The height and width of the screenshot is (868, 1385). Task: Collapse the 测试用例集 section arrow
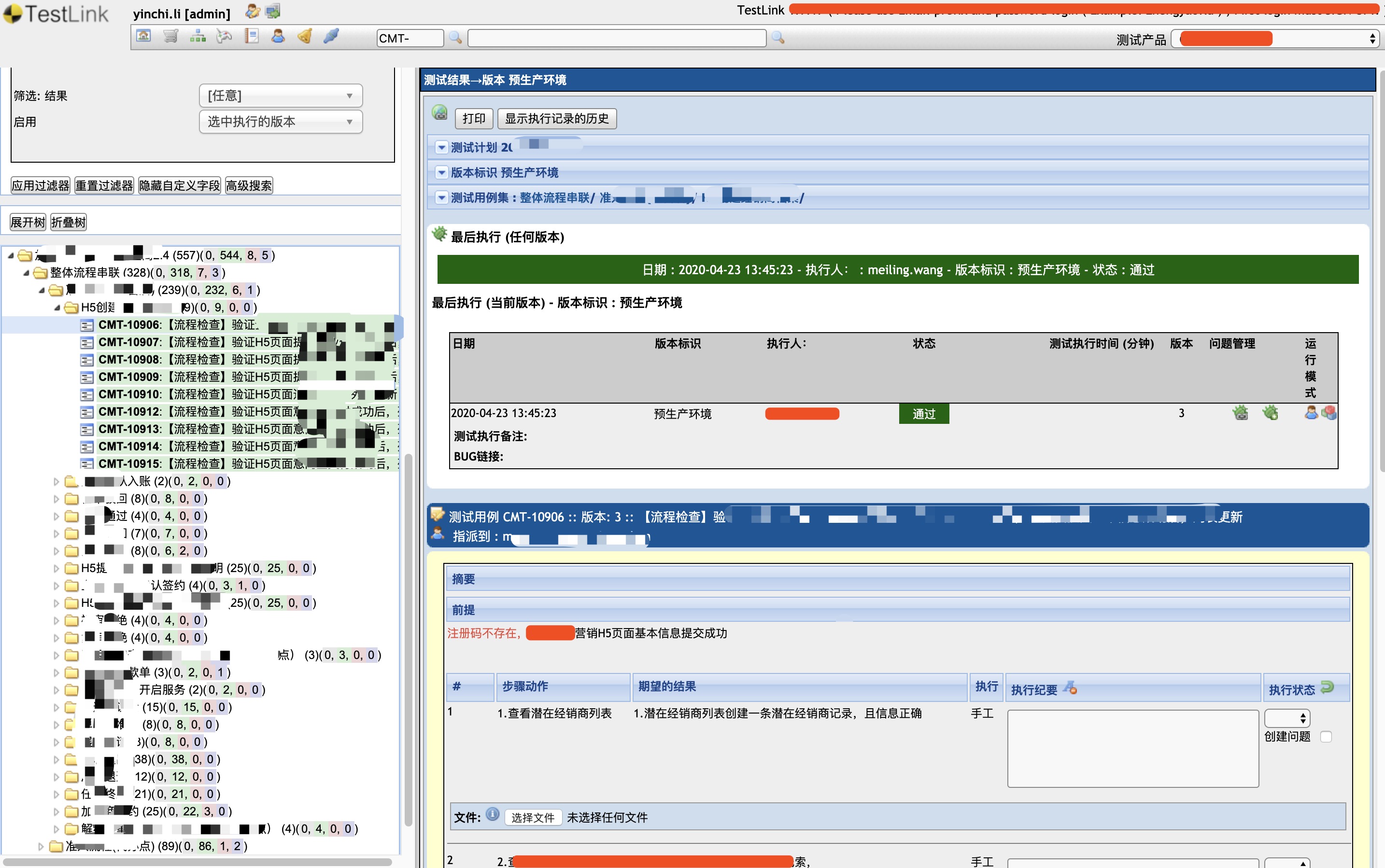click(x=441, y=197)
